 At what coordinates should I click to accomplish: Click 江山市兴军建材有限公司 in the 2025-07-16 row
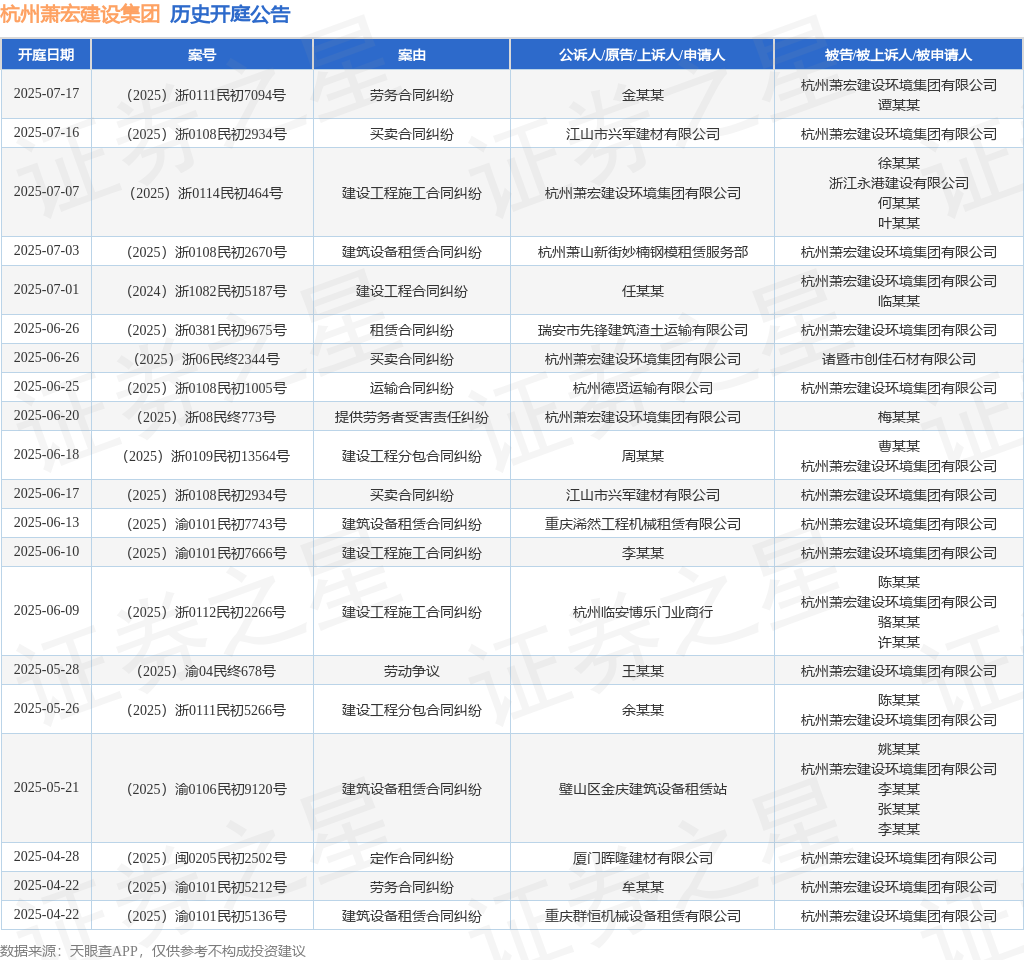(643, 135)
